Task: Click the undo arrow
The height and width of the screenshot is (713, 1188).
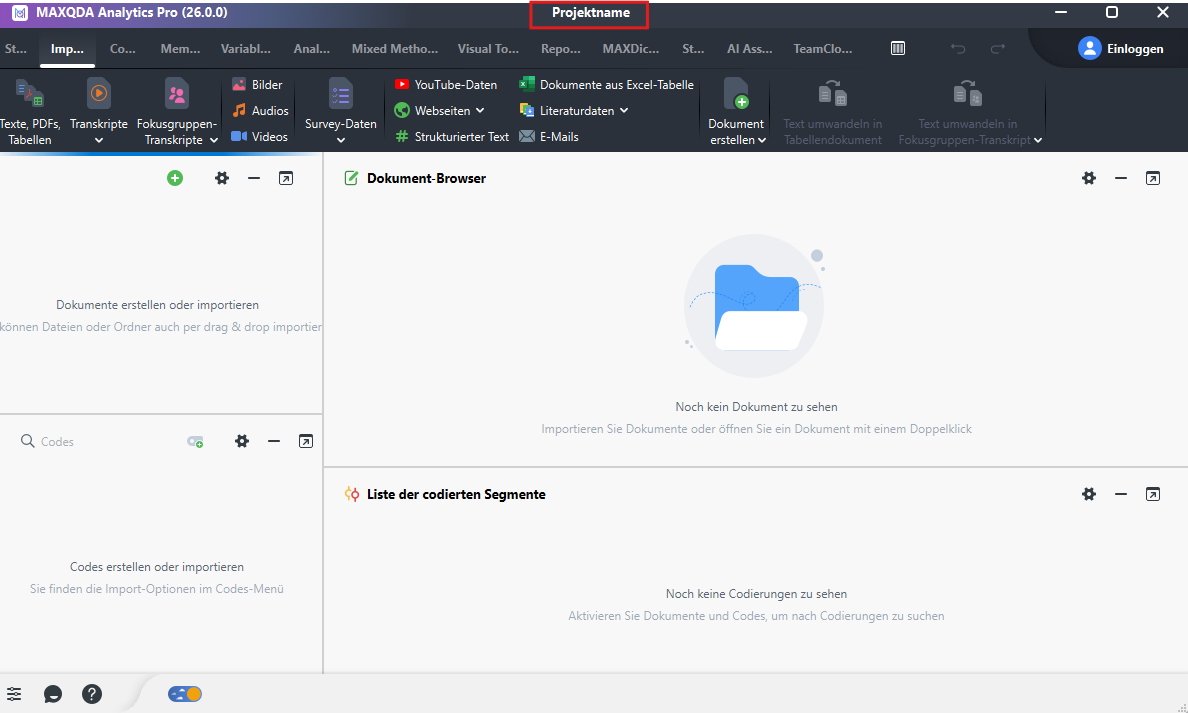Action: tap(958, 48)
